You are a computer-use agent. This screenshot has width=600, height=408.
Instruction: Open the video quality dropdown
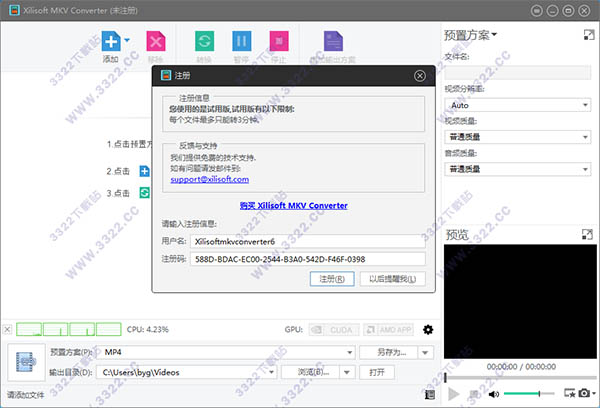coord(518,137)
